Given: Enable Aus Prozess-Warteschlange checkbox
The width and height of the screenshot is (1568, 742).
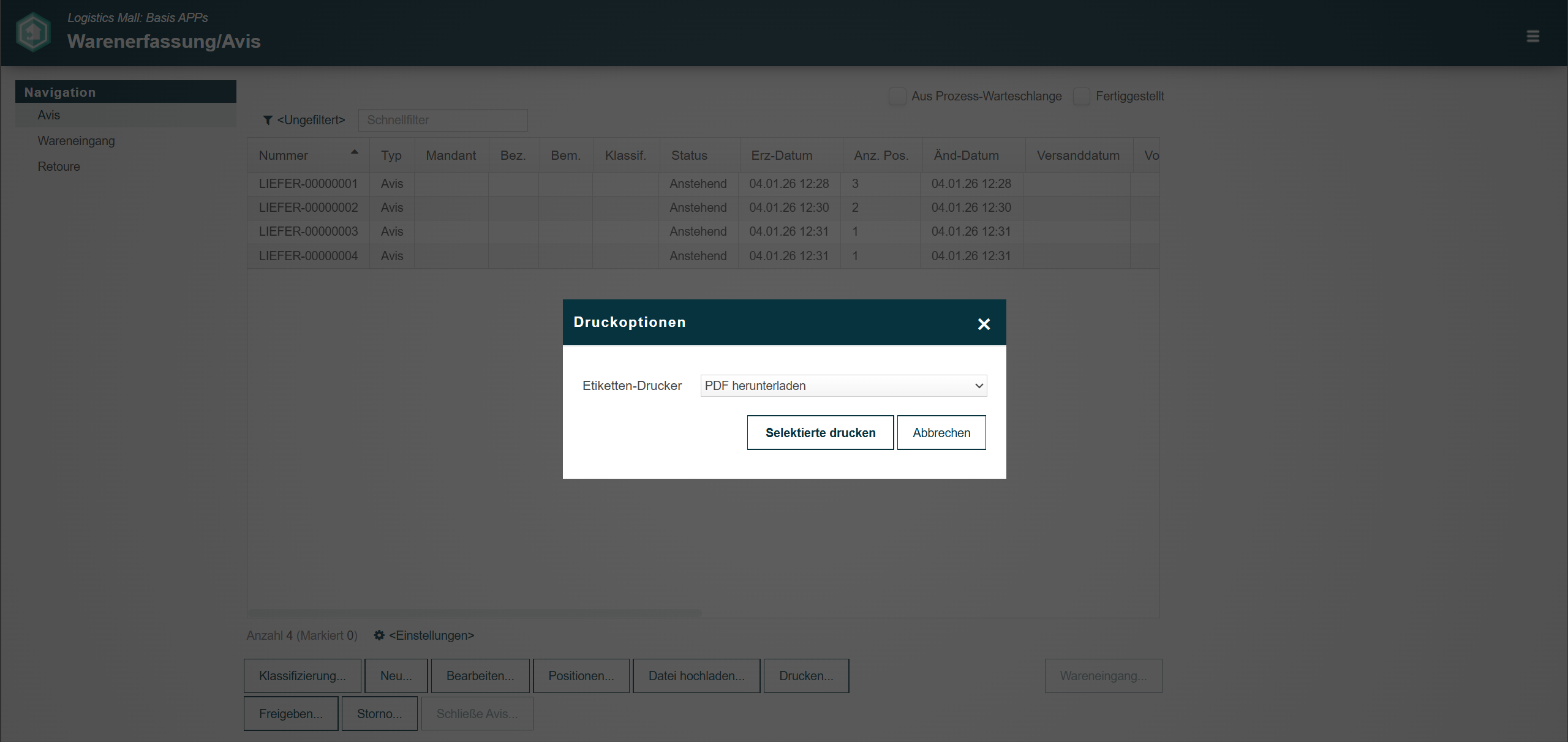Looking at the screenshot, I should tap(897, 97).
